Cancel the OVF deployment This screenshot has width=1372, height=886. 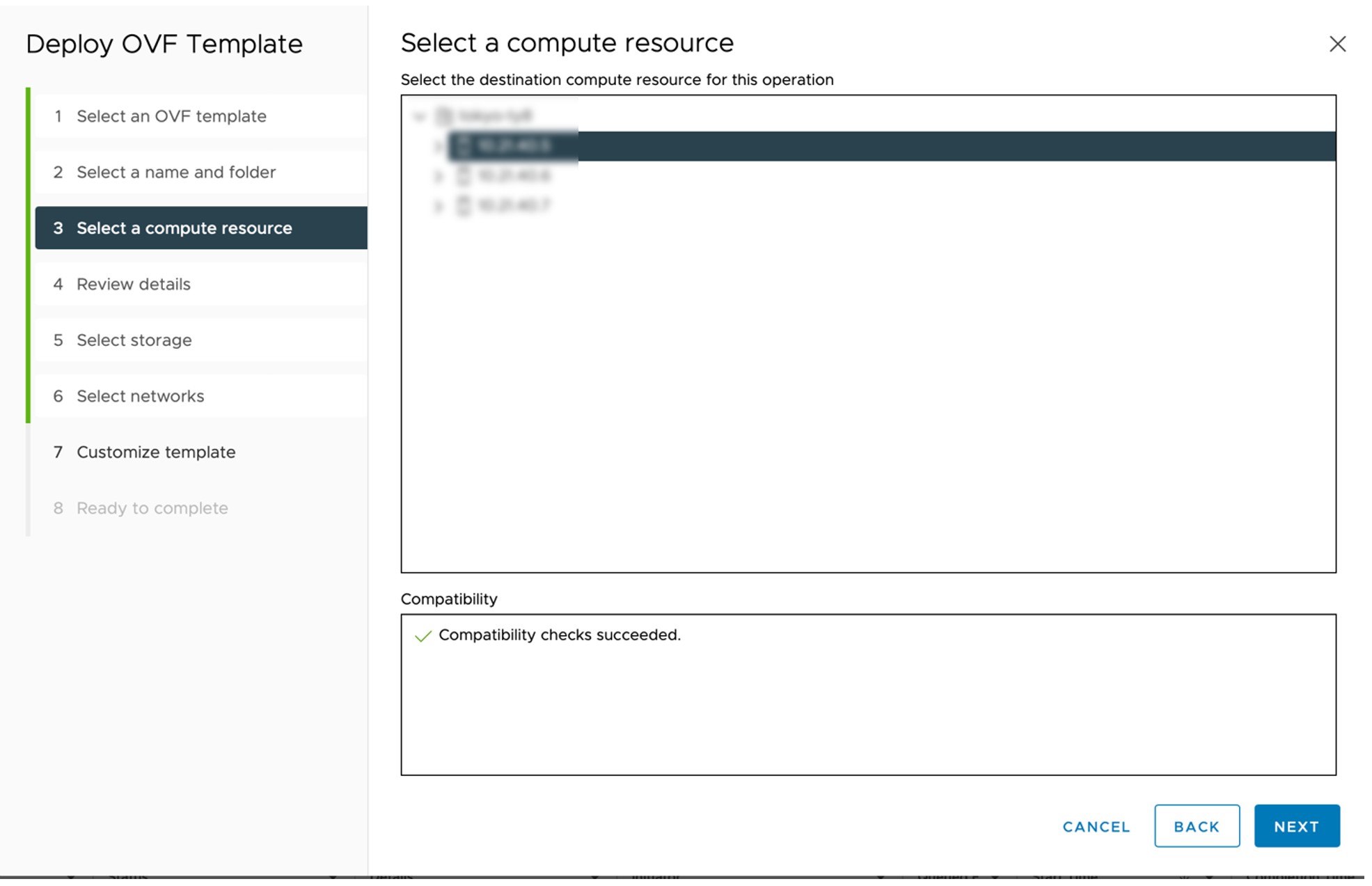(x=1096, y=826)
